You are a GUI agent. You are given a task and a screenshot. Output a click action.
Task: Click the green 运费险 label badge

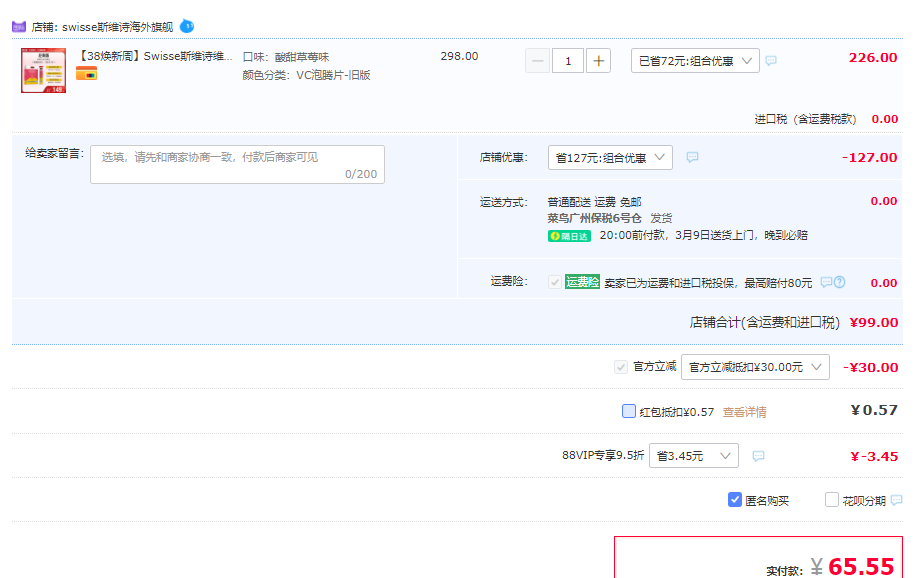pos(582,282)
